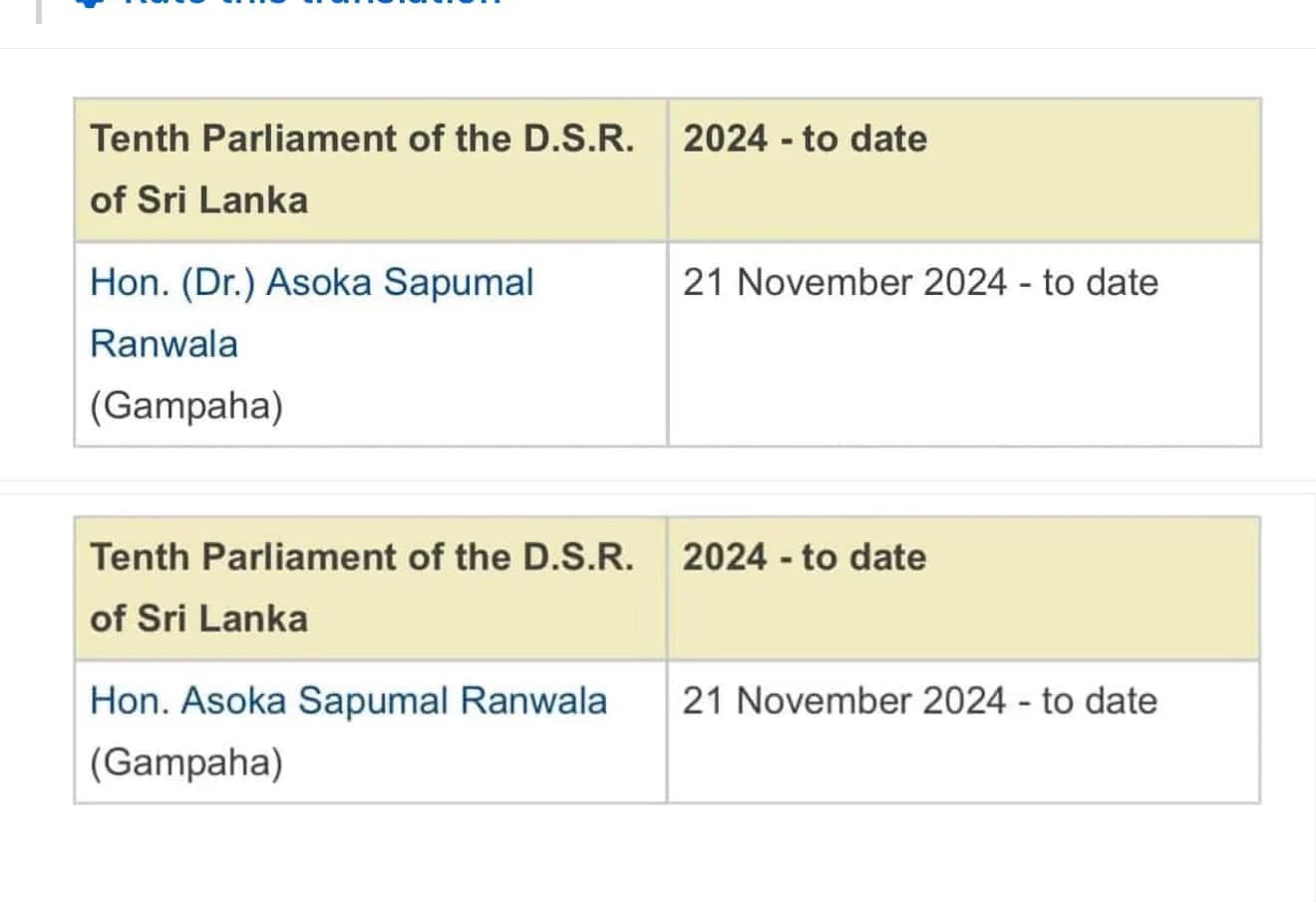Click the 21 November 2024 cell in the lower table
1316x903 pixels.
919,702
